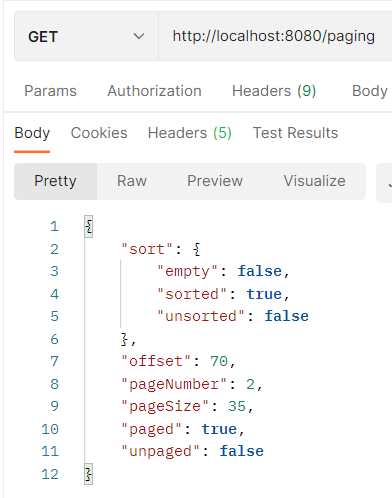Select the response Body tab
This screenshot has height=498, width=392.
[x=32, y=133]
